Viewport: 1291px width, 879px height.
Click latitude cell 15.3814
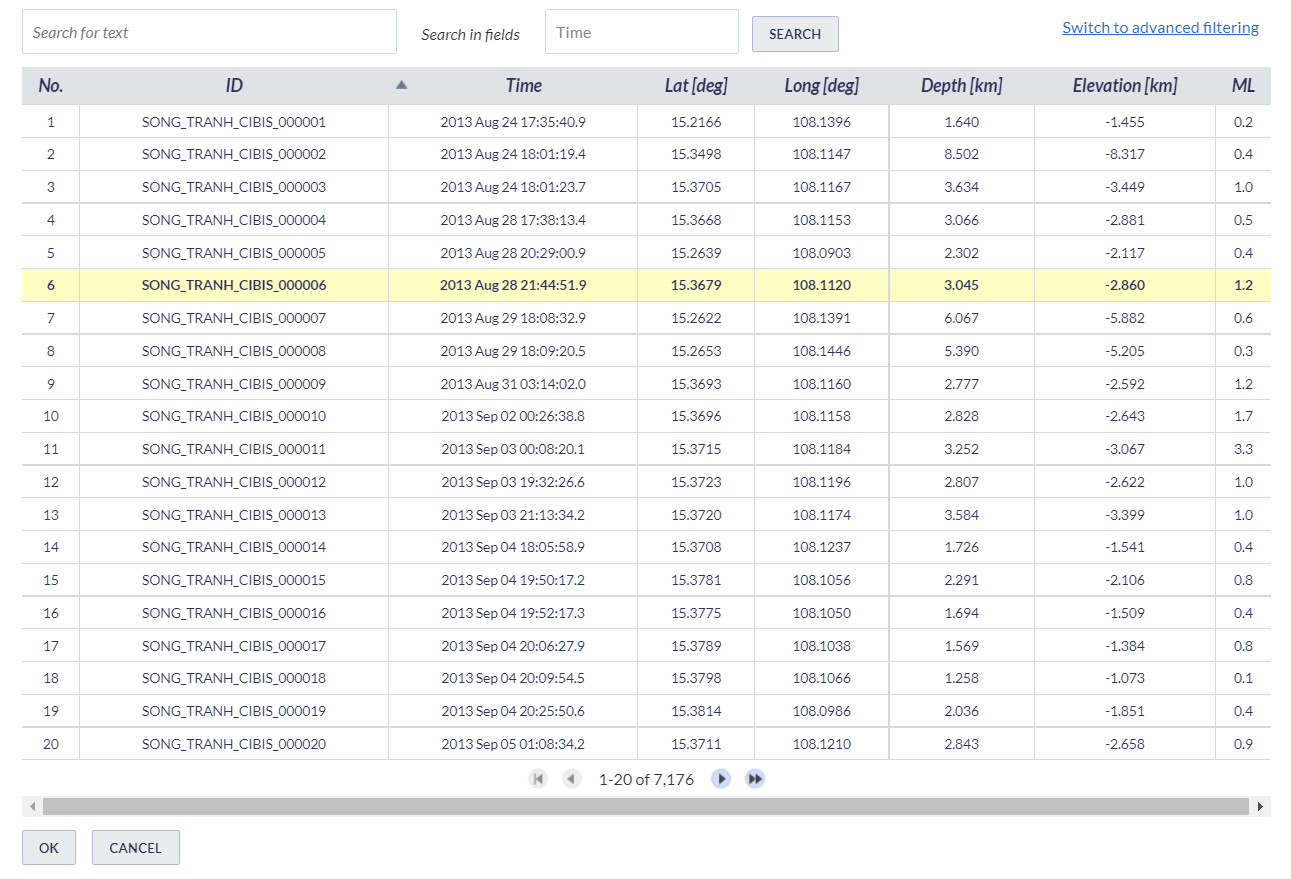(x=696, y=711)
